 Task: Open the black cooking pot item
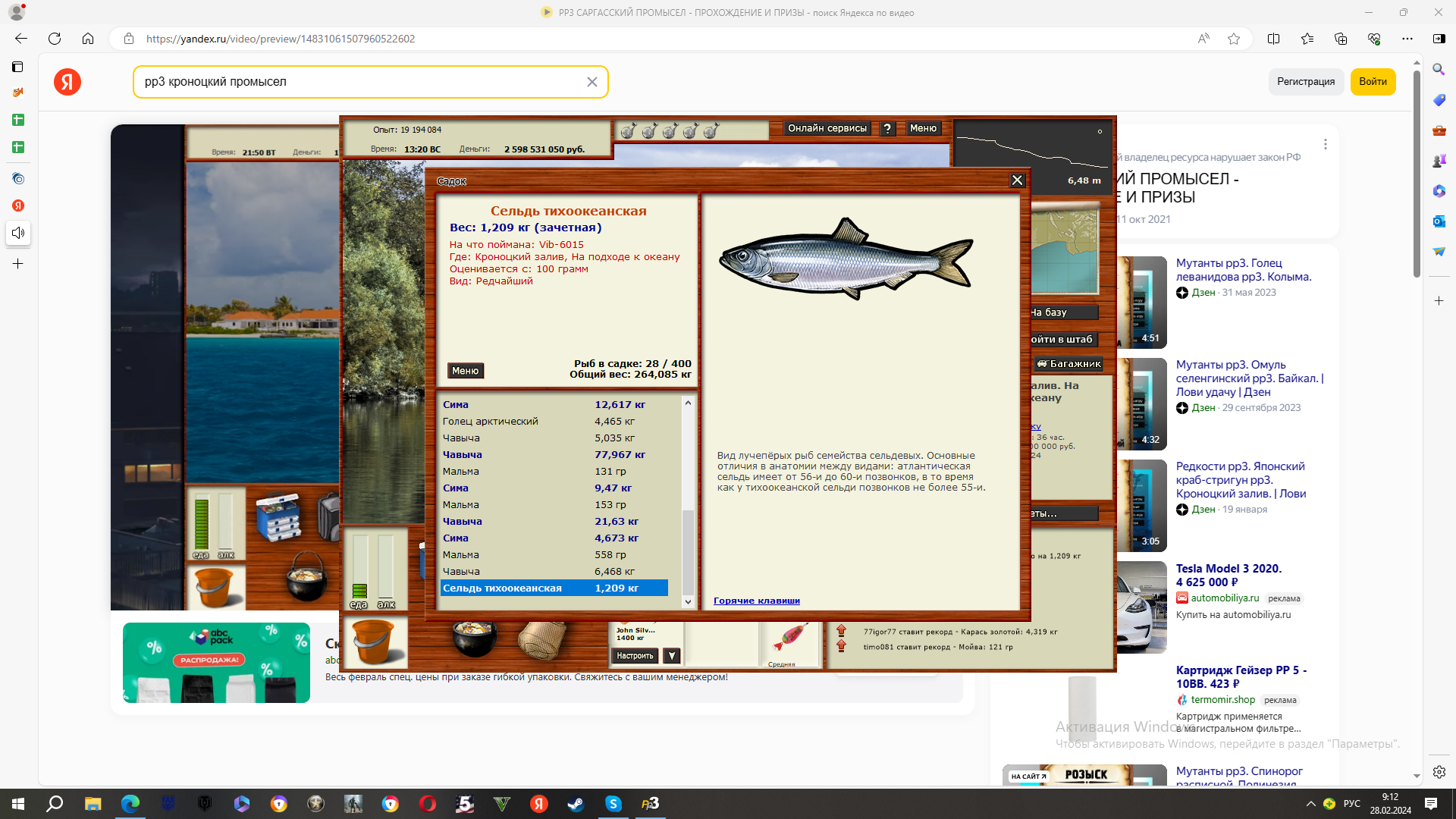point(474,639)
